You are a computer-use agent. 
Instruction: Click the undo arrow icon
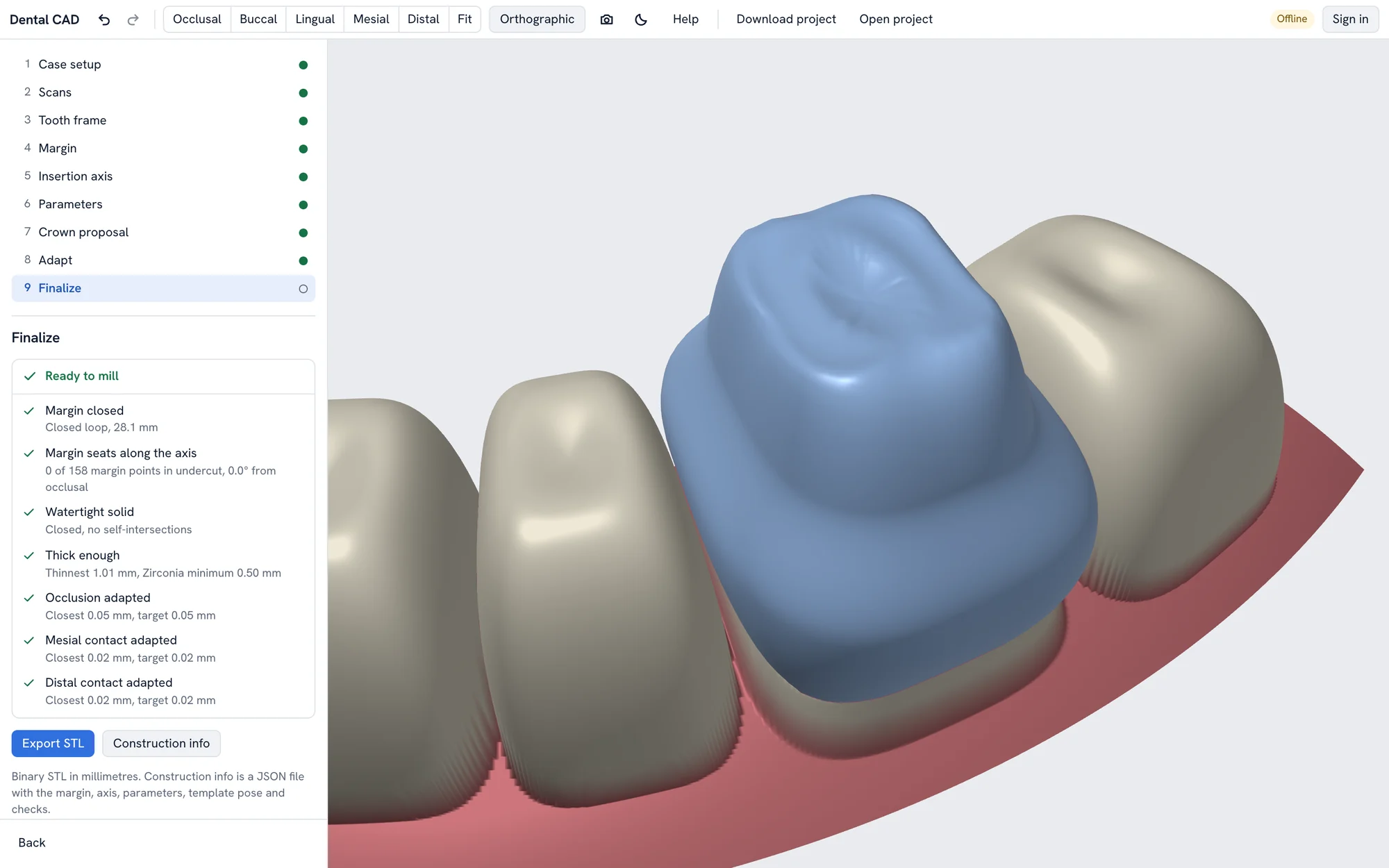[104, 19]
